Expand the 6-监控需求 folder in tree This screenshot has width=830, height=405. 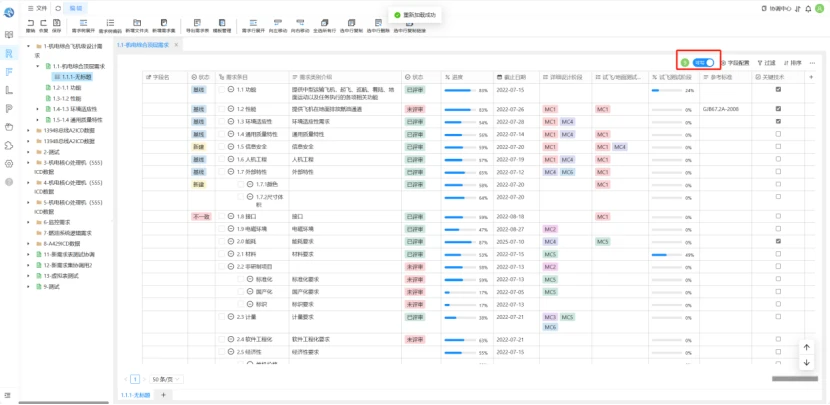point(29,222)
